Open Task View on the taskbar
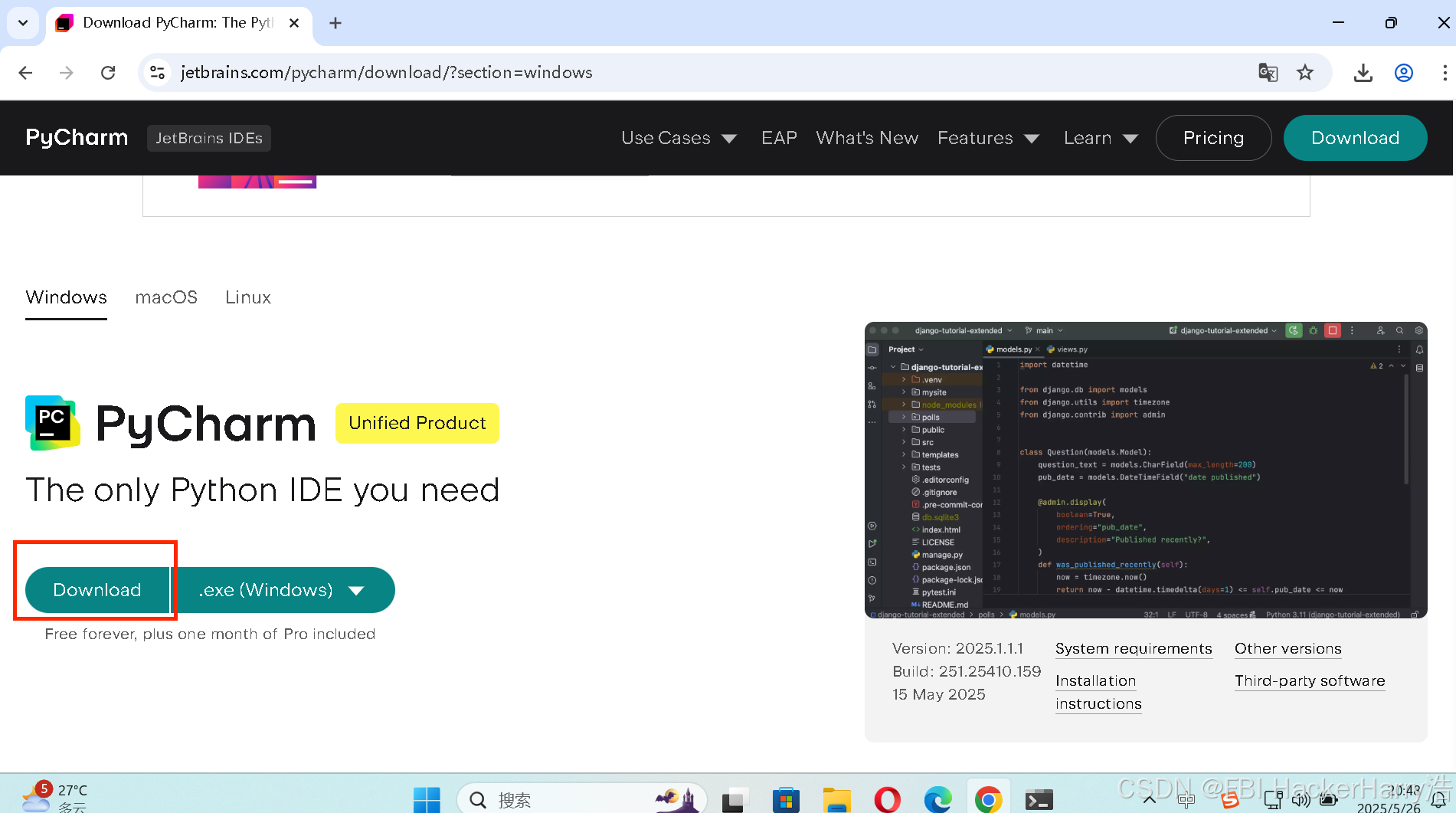The width and height of the screenshot is (1456, 813). (x=734, y=800)
